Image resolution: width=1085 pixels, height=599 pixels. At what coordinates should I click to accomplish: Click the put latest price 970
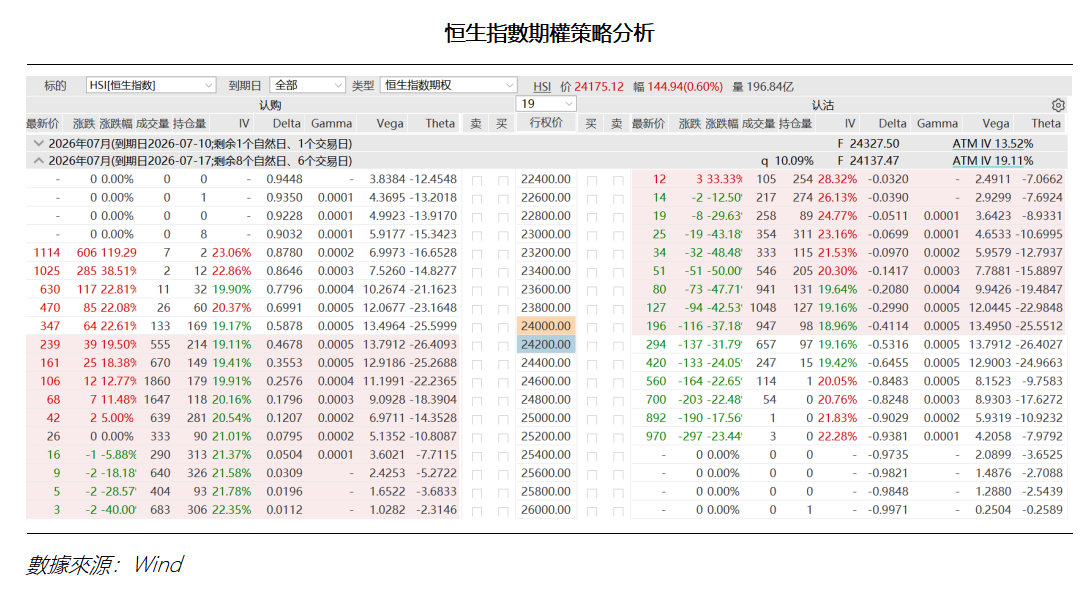click(x=656, y=436)
